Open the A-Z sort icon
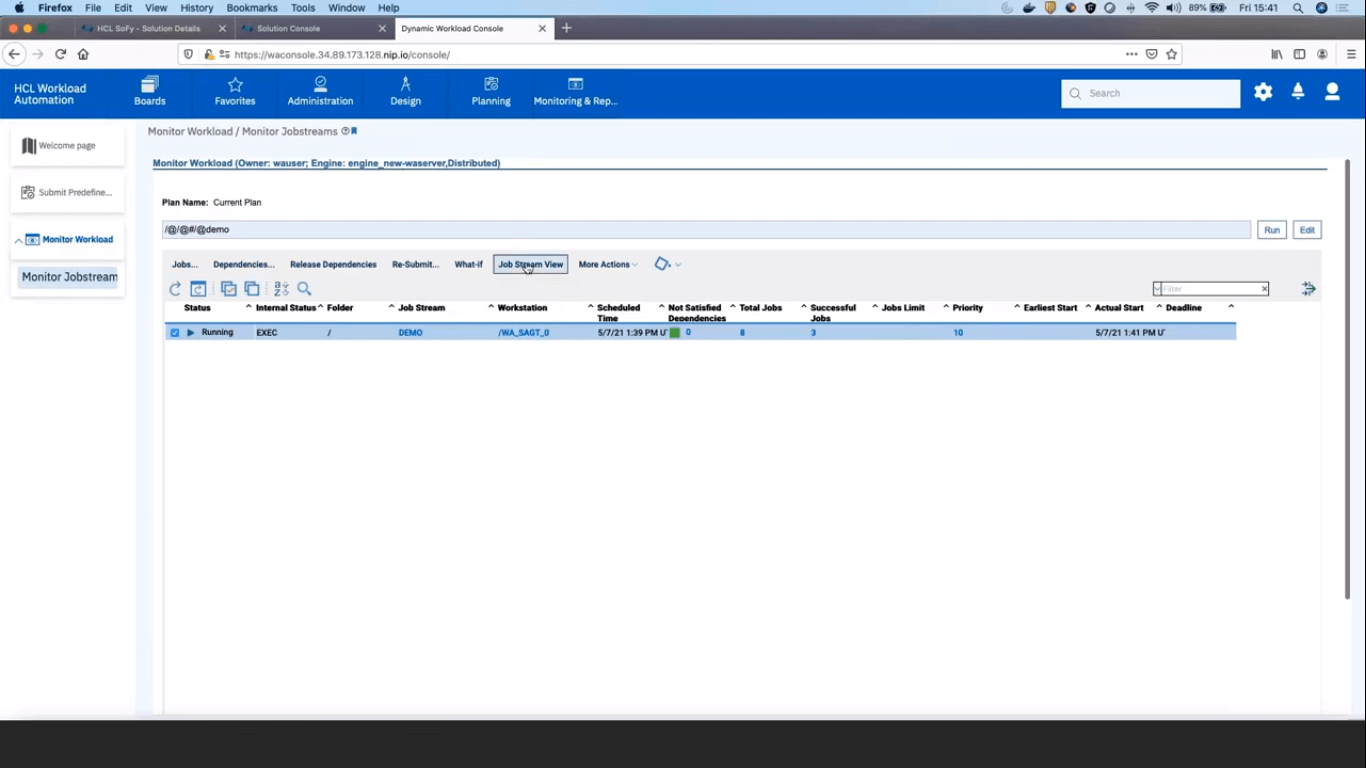 coord(281,289)
